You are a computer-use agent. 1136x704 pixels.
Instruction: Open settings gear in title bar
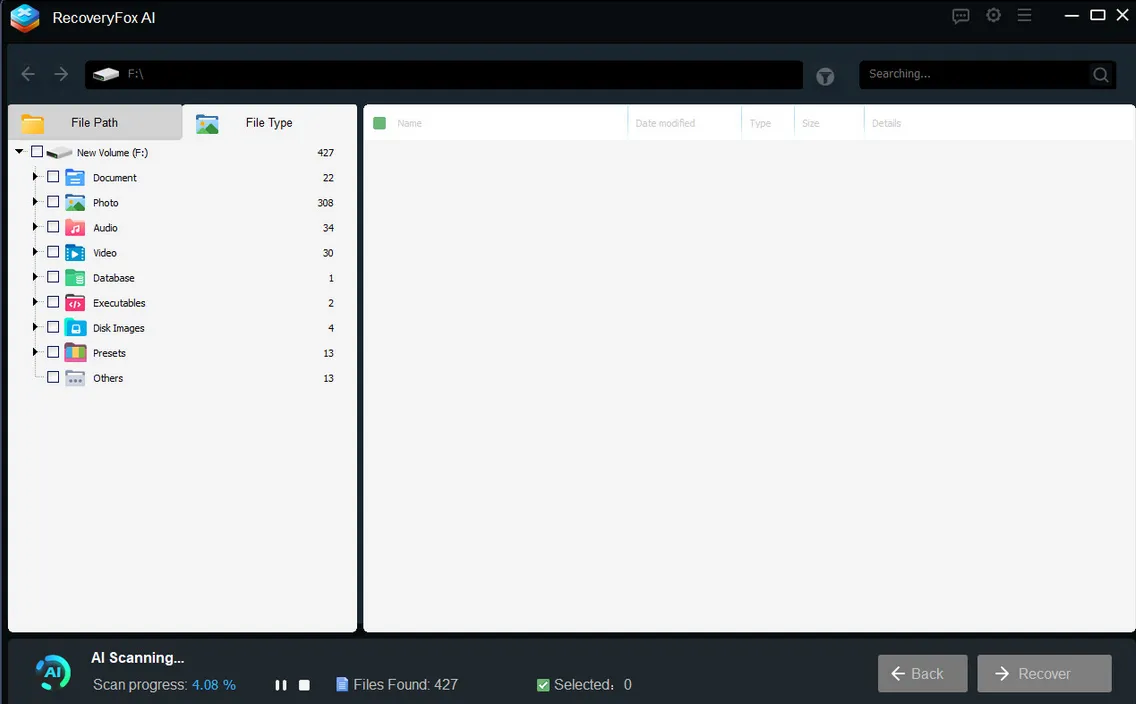coord(993,16)
